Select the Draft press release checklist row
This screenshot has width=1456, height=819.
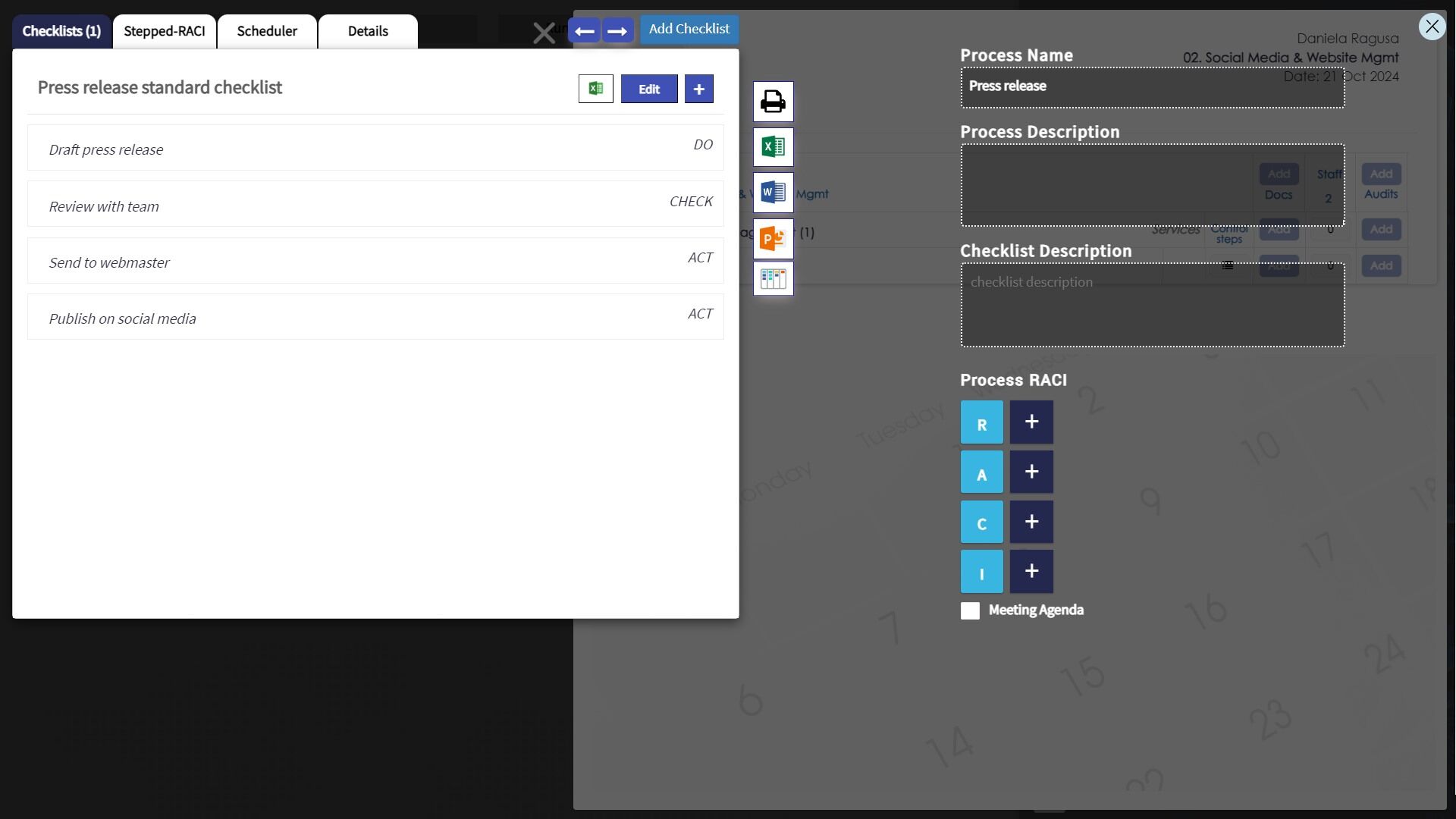375,149
